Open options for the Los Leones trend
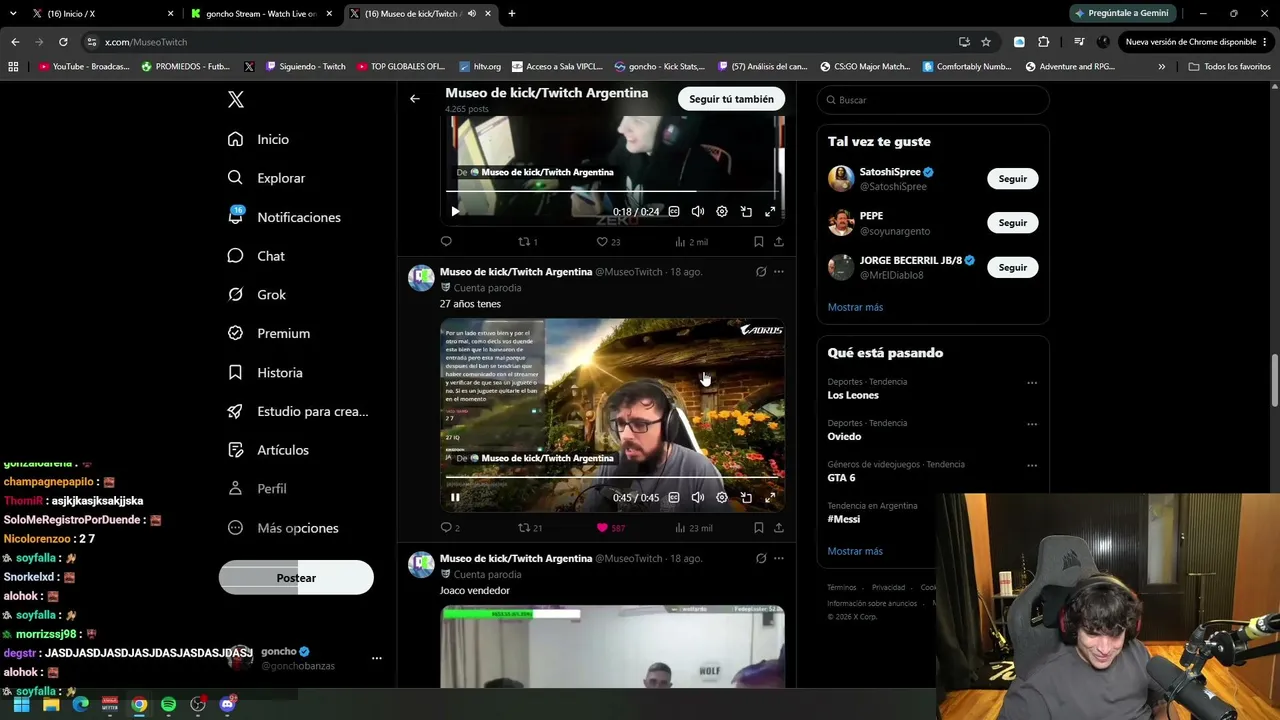The height and width of the screenshot is (720, 1280). tap(1032, 383)
